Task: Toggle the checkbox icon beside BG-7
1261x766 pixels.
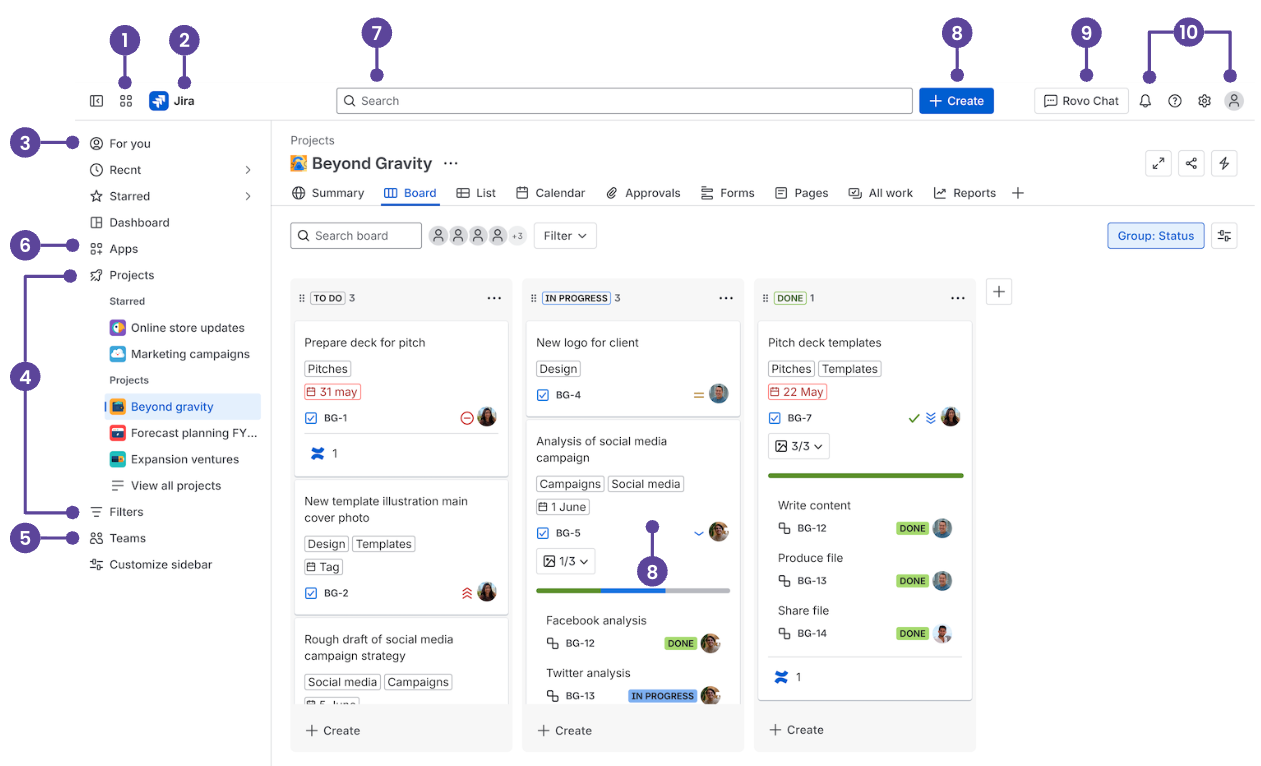Action: pyautogui.click(x=775, y=418)
